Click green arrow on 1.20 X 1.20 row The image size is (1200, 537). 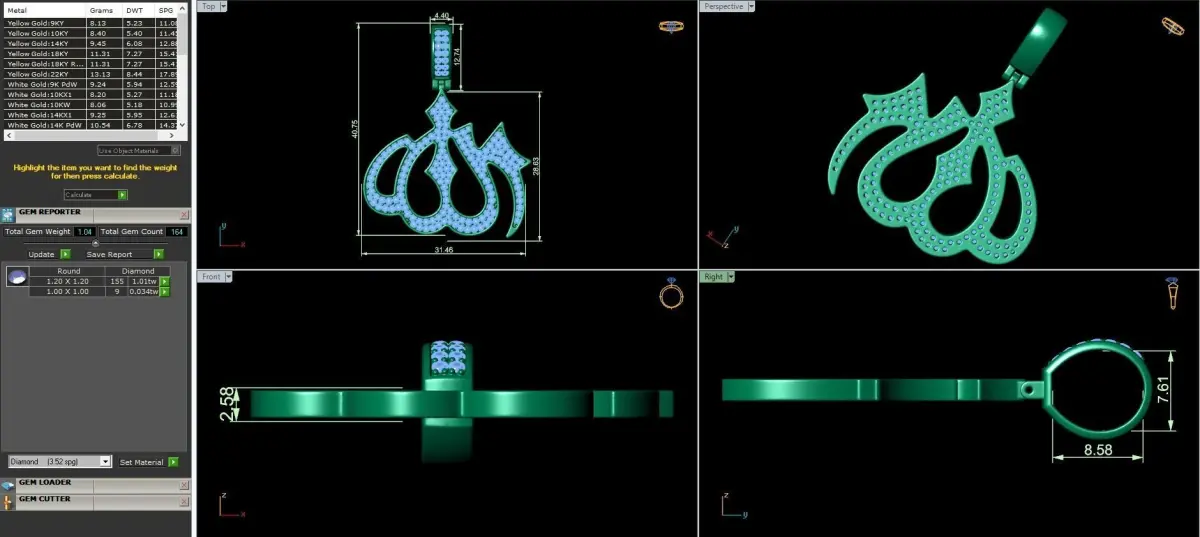pos(164,282)
